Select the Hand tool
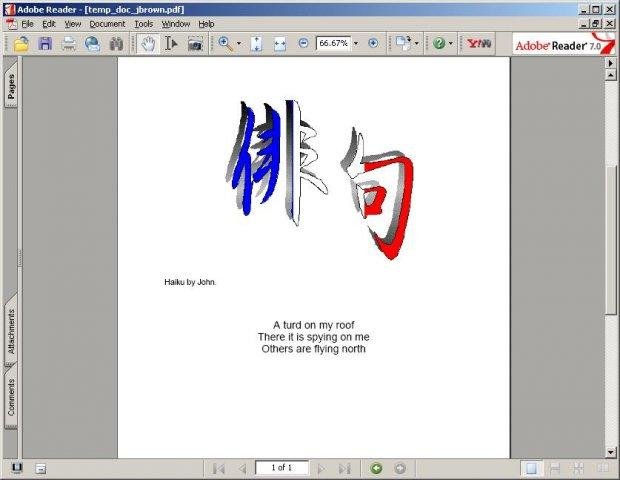 click(x=148, y=43)
